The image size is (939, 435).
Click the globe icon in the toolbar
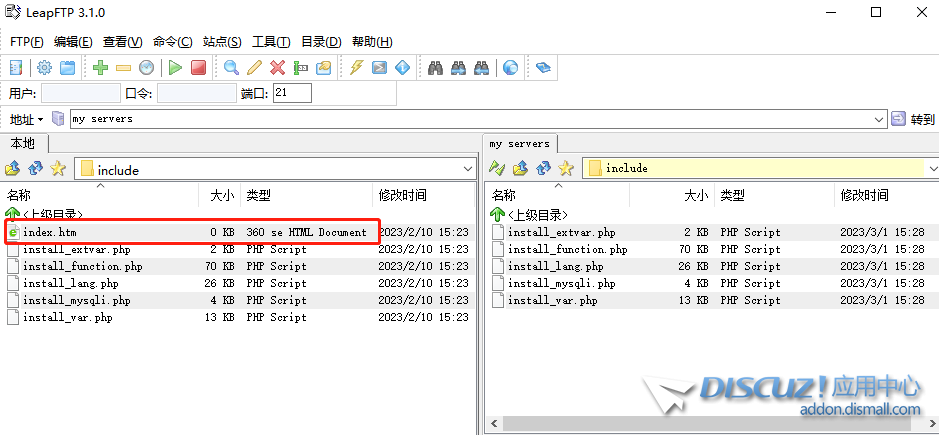click(511, 68)
